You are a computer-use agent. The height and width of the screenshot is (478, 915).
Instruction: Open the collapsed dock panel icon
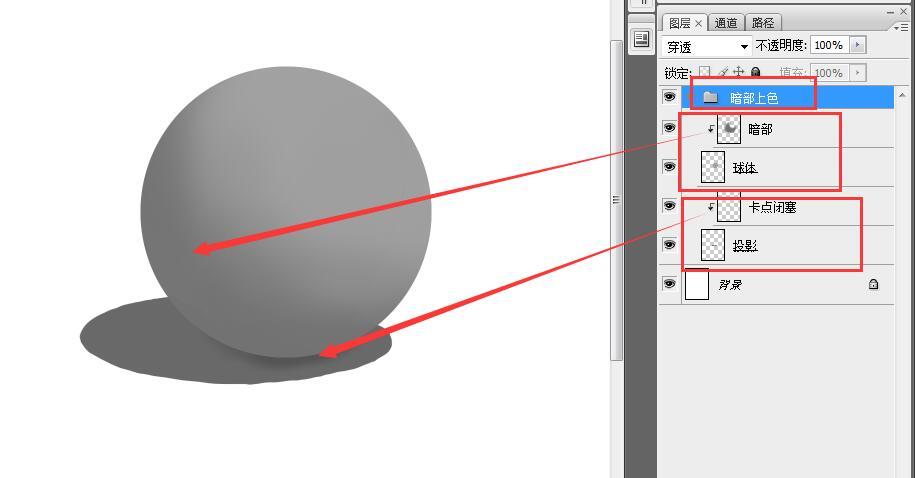click(641, 39)
